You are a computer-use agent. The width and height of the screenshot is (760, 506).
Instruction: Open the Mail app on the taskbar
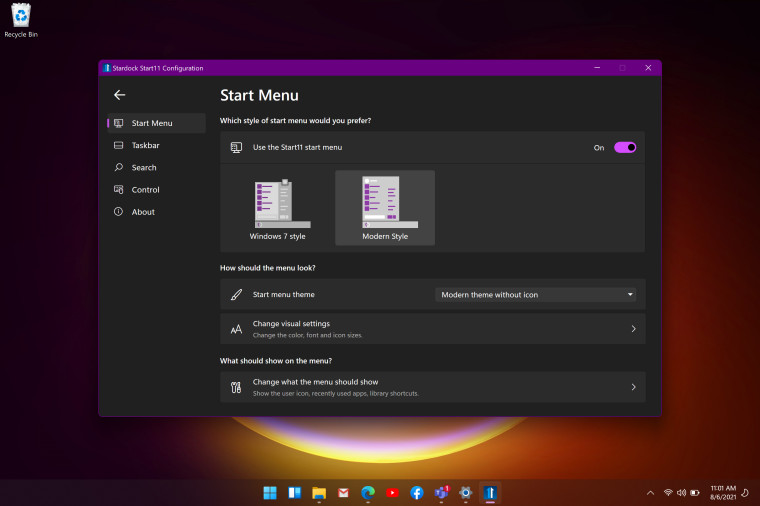343,493
